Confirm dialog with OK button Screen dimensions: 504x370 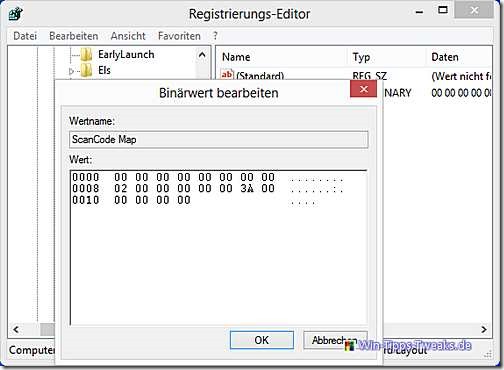click(x=262, y=340)
